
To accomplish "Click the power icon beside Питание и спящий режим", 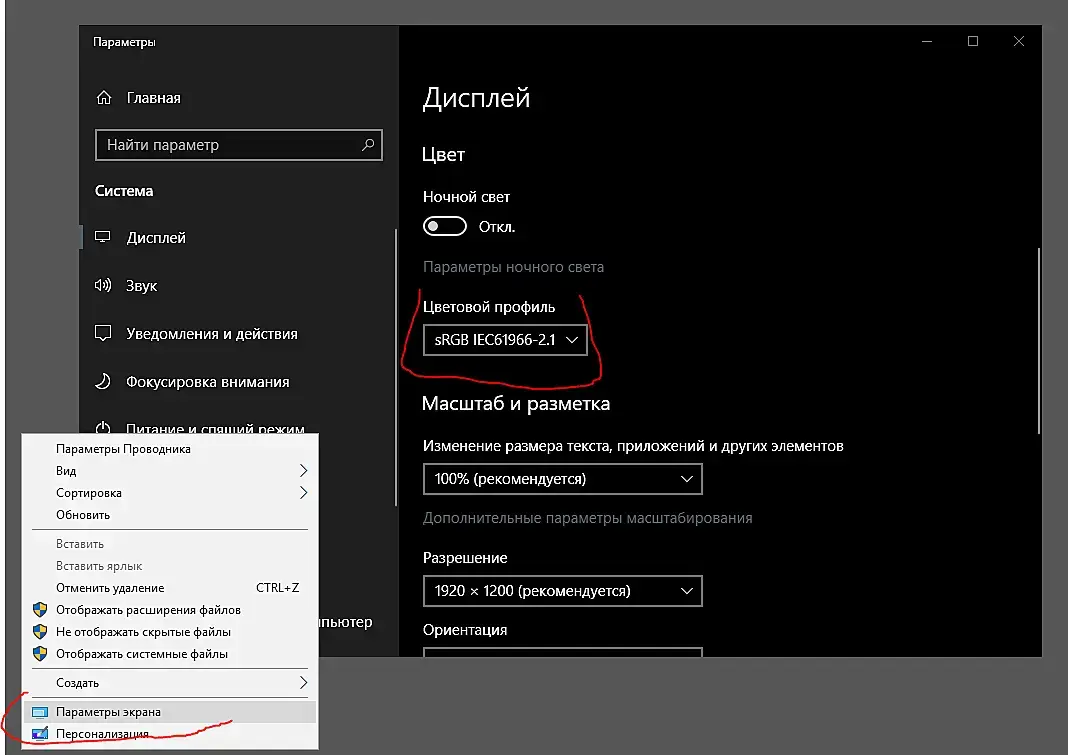I will 103,427.
